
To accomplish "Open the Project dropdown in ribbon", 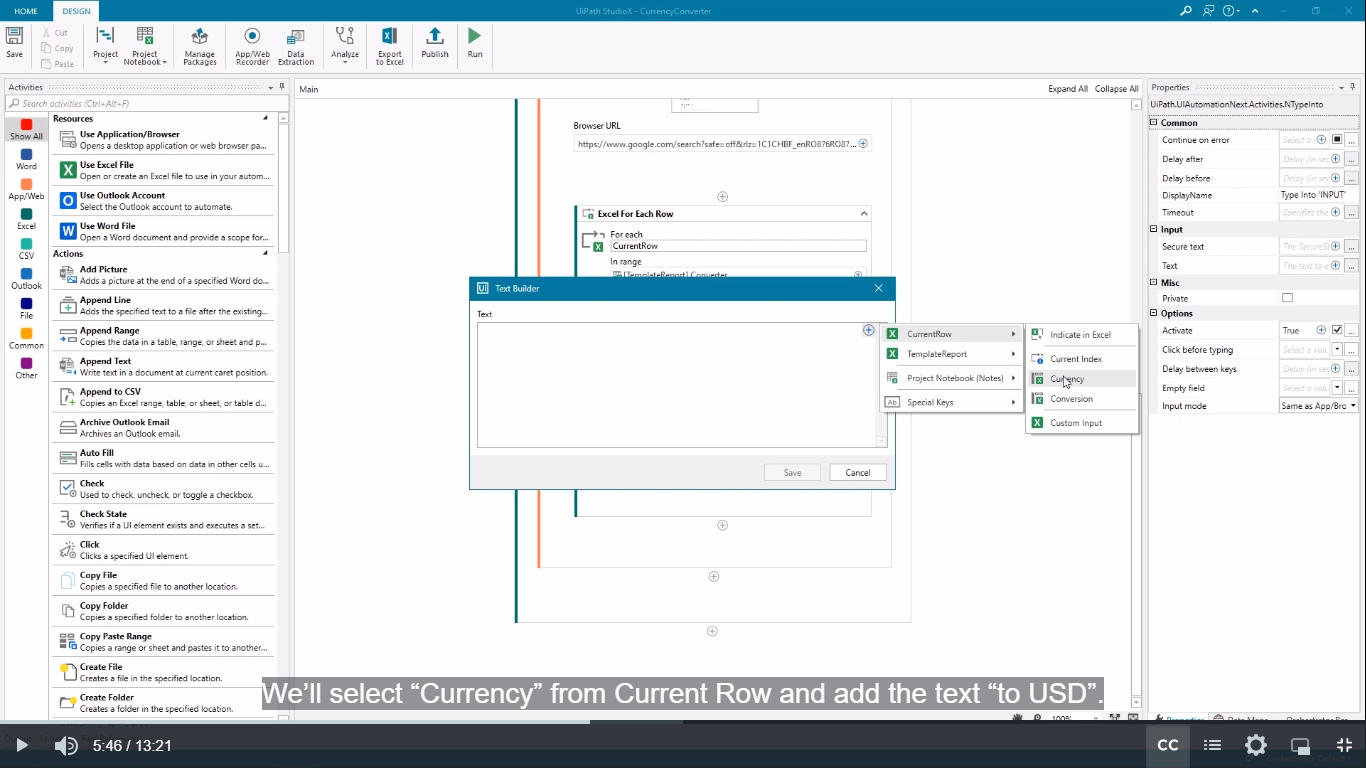I will [105, 46].
